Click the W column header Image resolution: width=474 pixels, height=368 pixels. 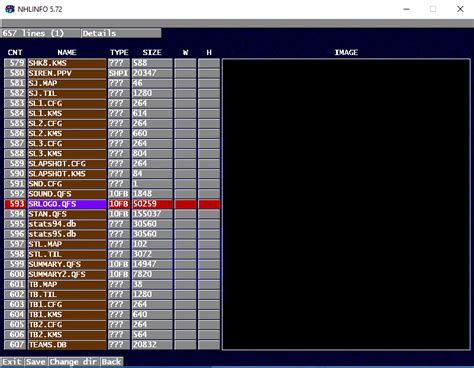[185, 52]
